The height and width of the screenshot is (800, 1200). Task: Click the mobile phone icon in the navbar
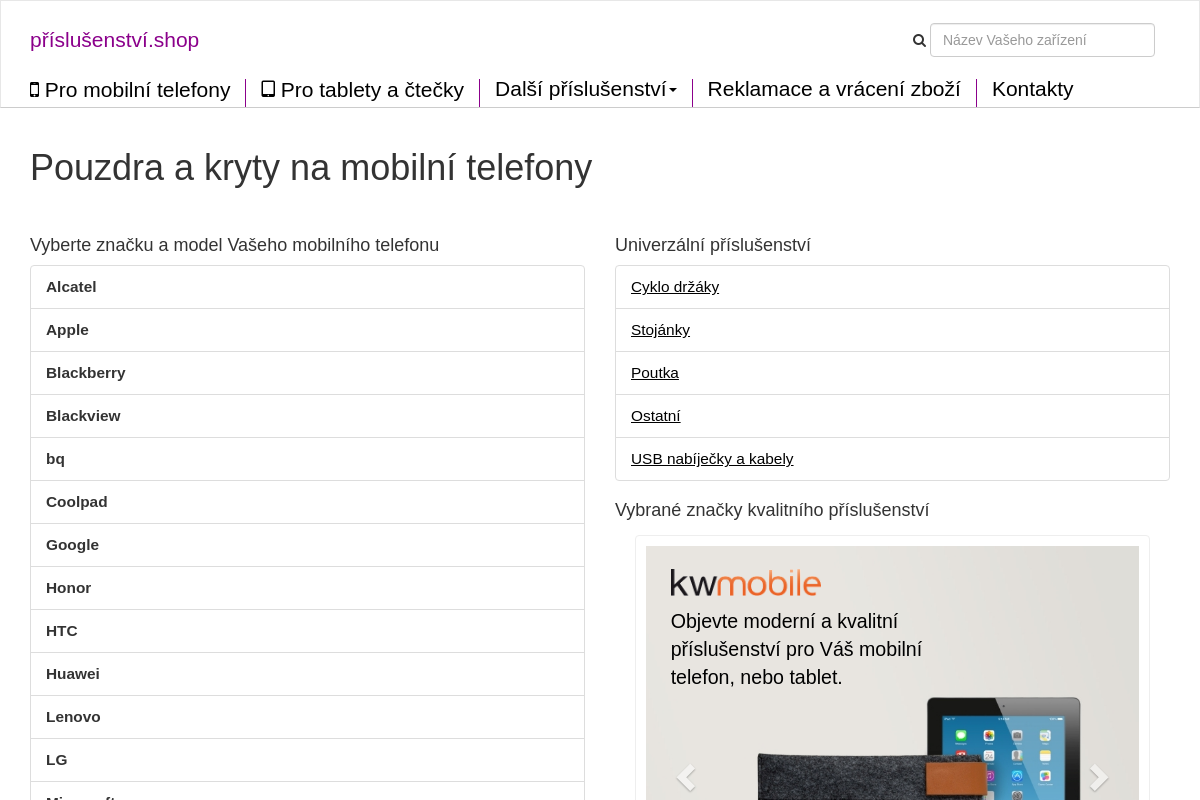35,89
